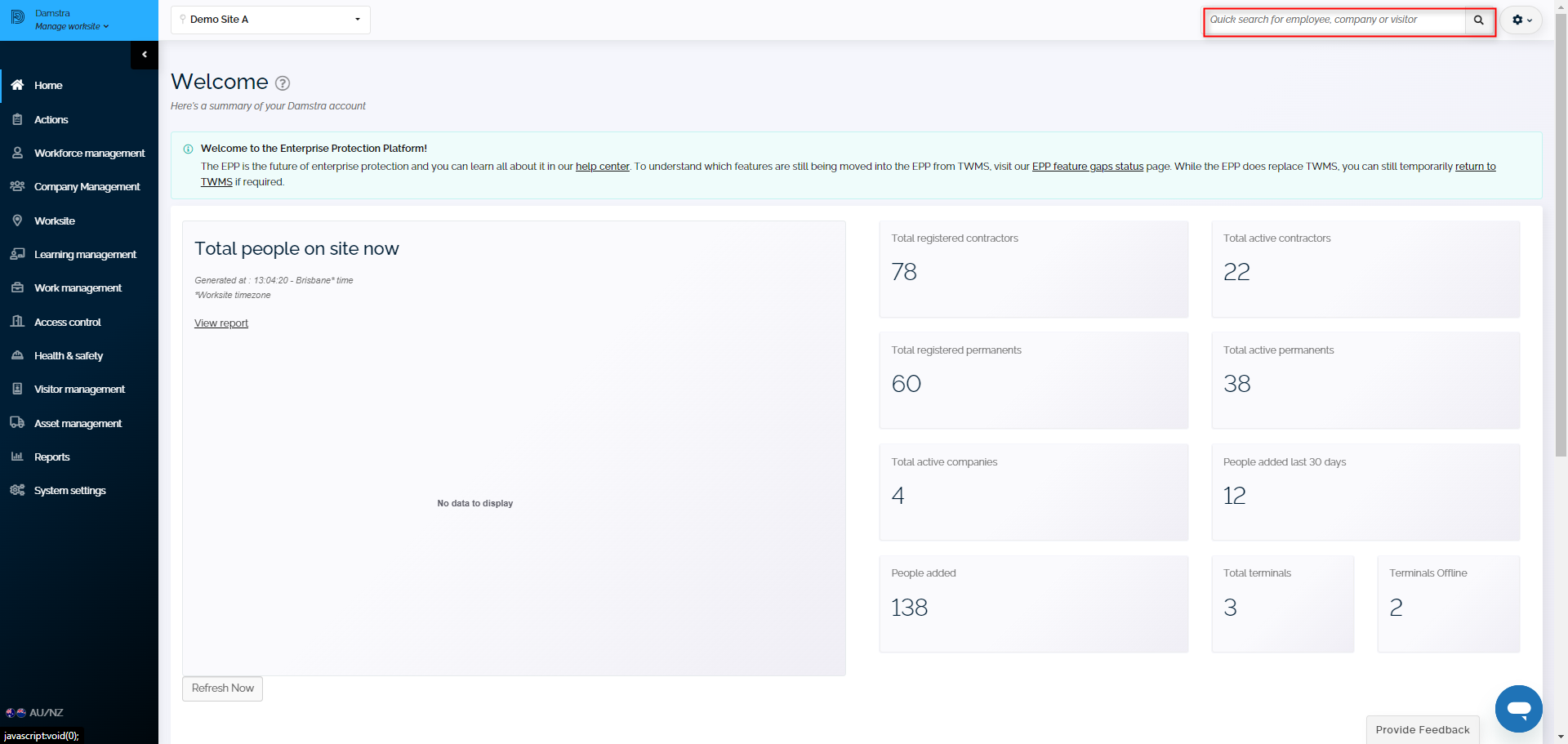
Task: Click the Welcome help question icon
Action: tap(283, 83)
